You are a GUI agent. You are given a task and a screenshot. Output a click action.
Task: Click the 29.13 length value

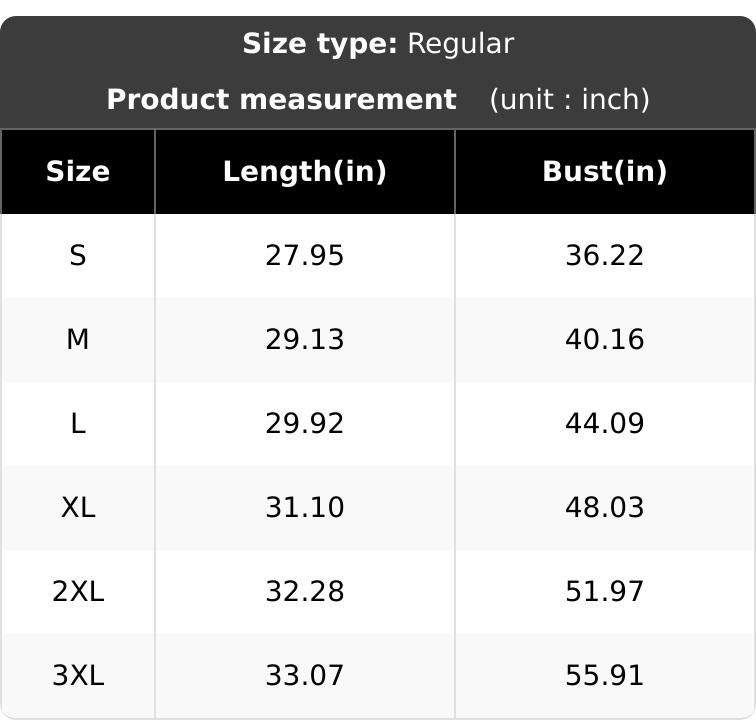(305, 340)
